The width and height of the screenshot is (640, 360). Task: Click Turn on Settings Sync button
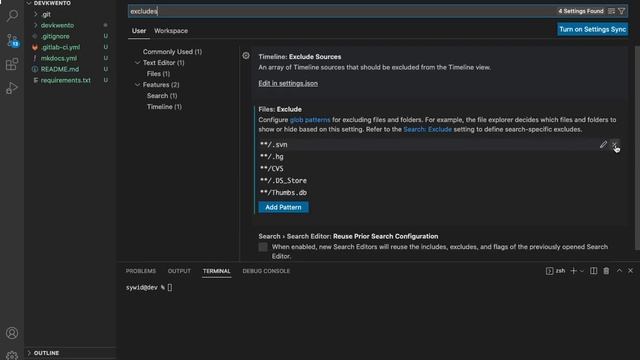[x=592, y=29]
